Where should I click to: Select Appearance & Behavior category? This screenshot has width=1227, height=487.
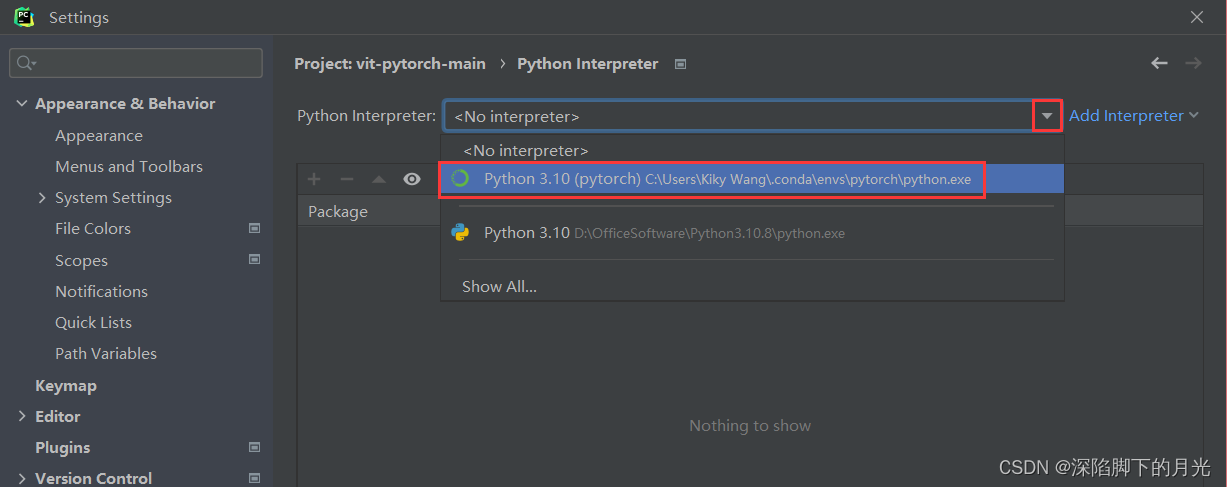click(x=125, y=104)
